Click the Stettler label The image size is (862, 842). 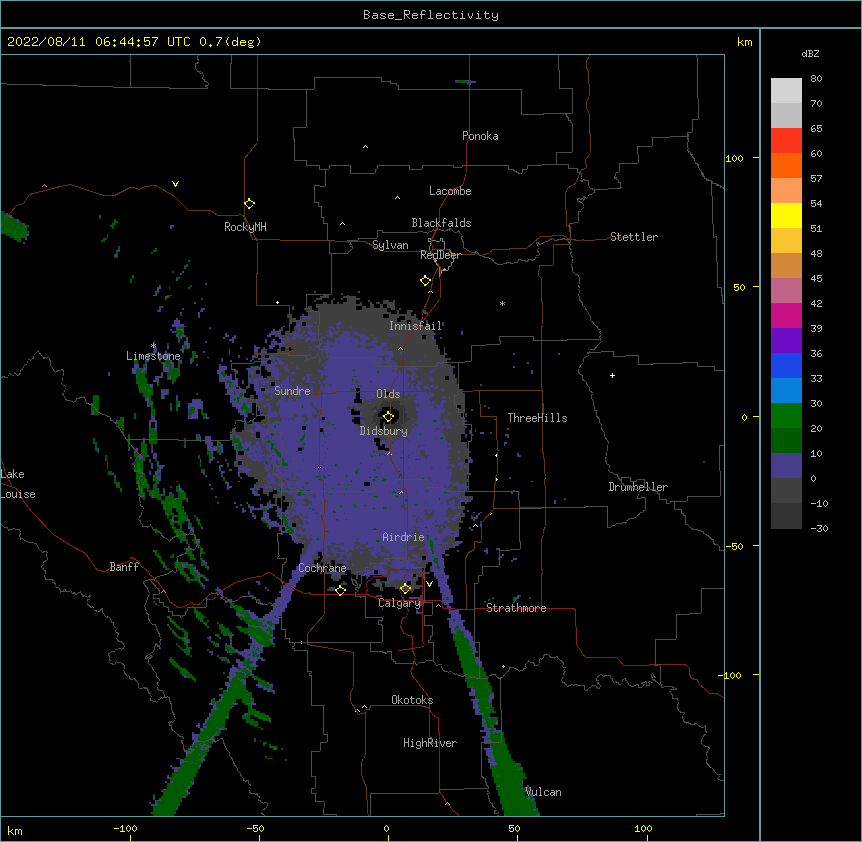click(x=634, y=237)
